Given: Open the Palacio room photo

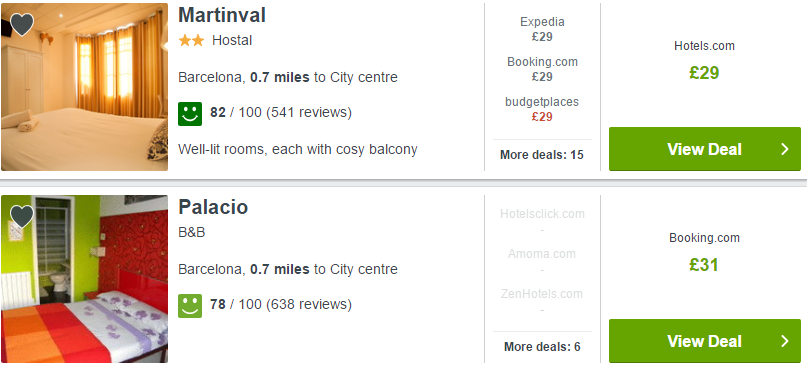Looking at the screenshot, I should pos(84,279).
